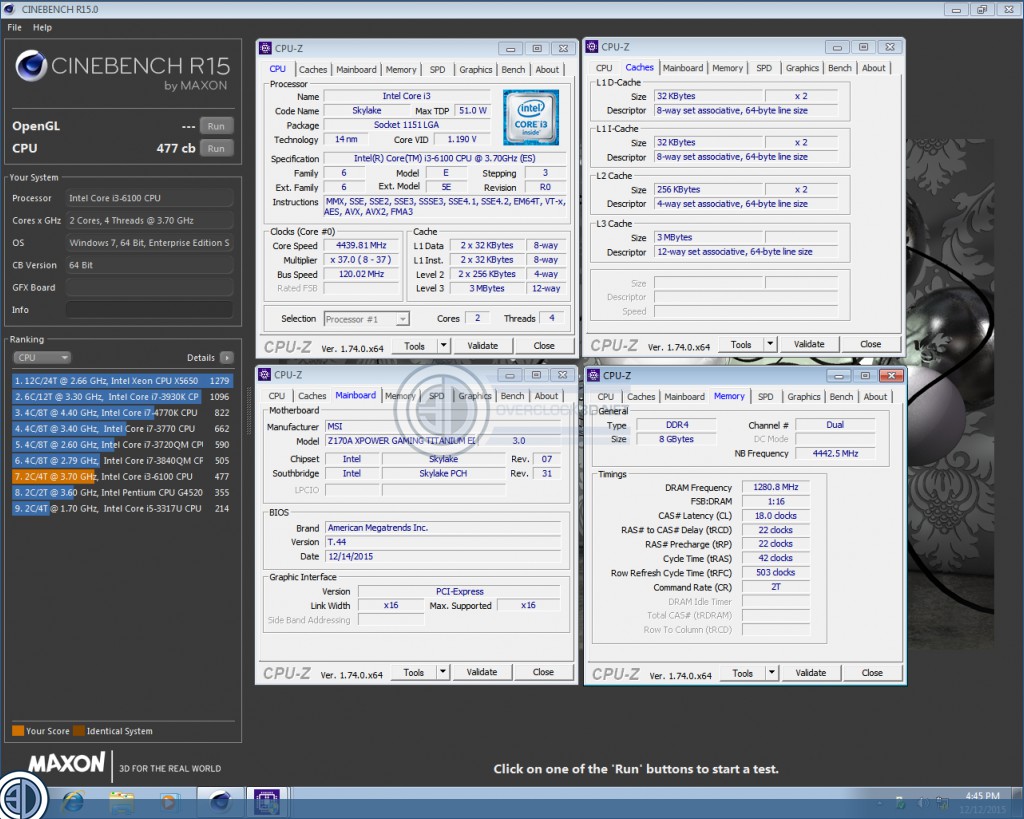Click Validate in the CPU tab window

483,345
